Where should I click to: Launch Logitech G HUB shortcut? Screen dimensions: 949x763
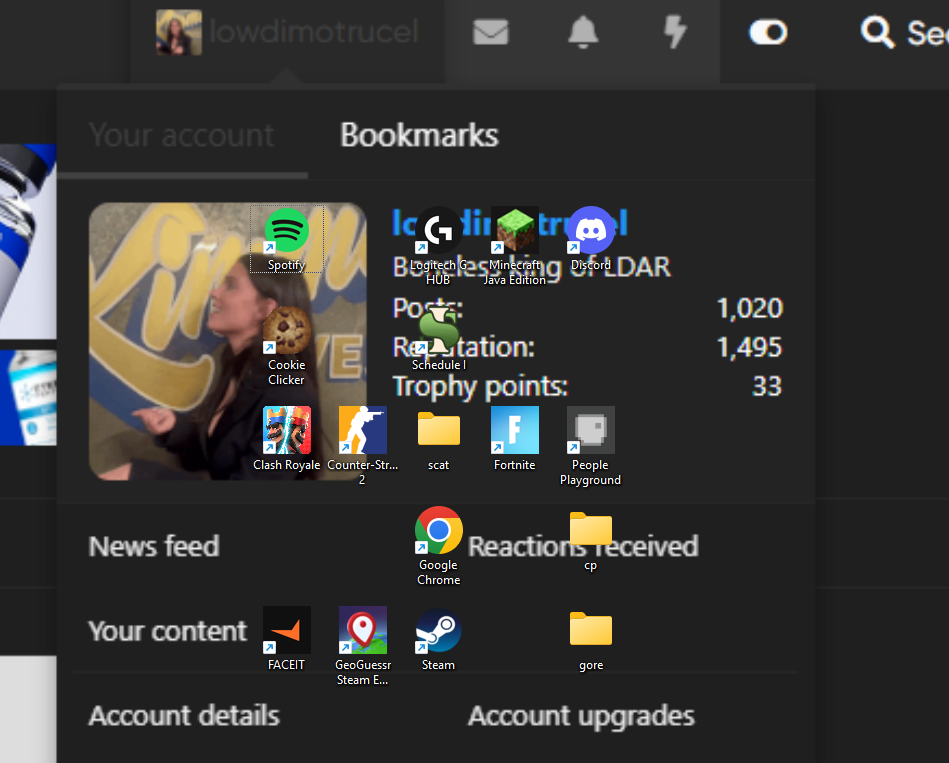pyautogui.click(x=438, y=246)
